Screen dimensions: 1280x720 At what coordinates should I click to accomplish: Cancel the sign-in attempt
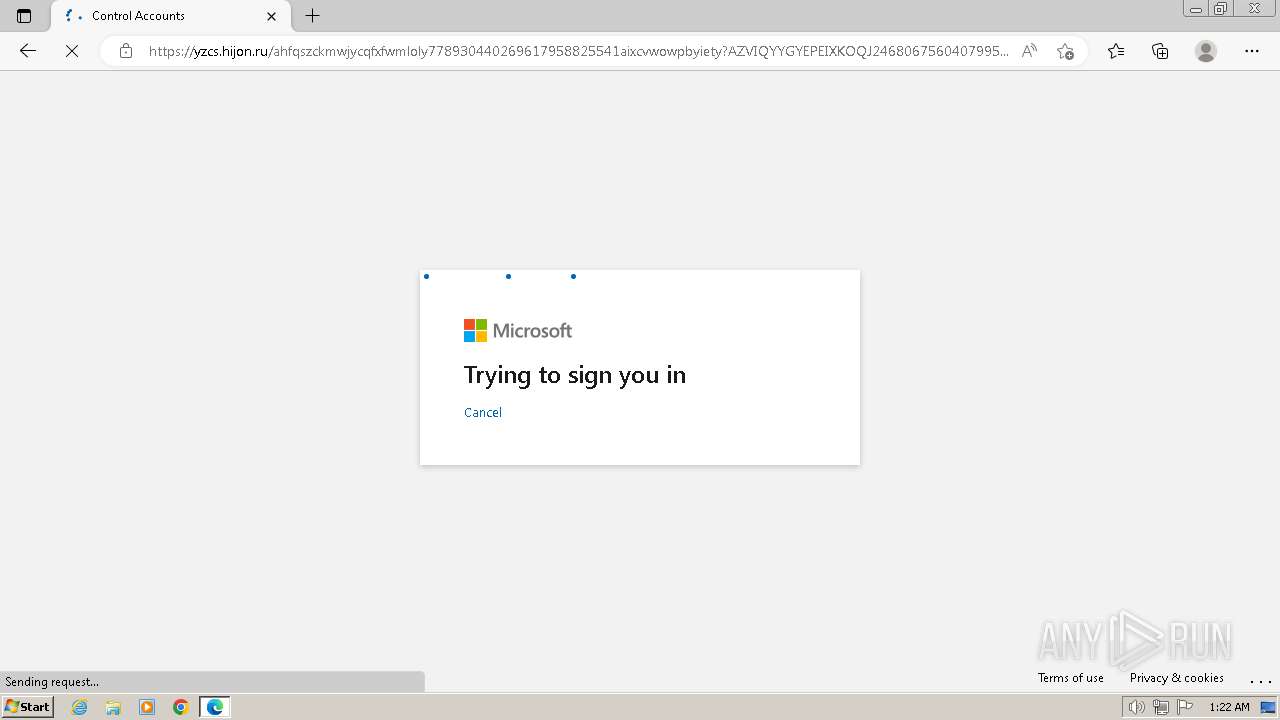point(483,412)
